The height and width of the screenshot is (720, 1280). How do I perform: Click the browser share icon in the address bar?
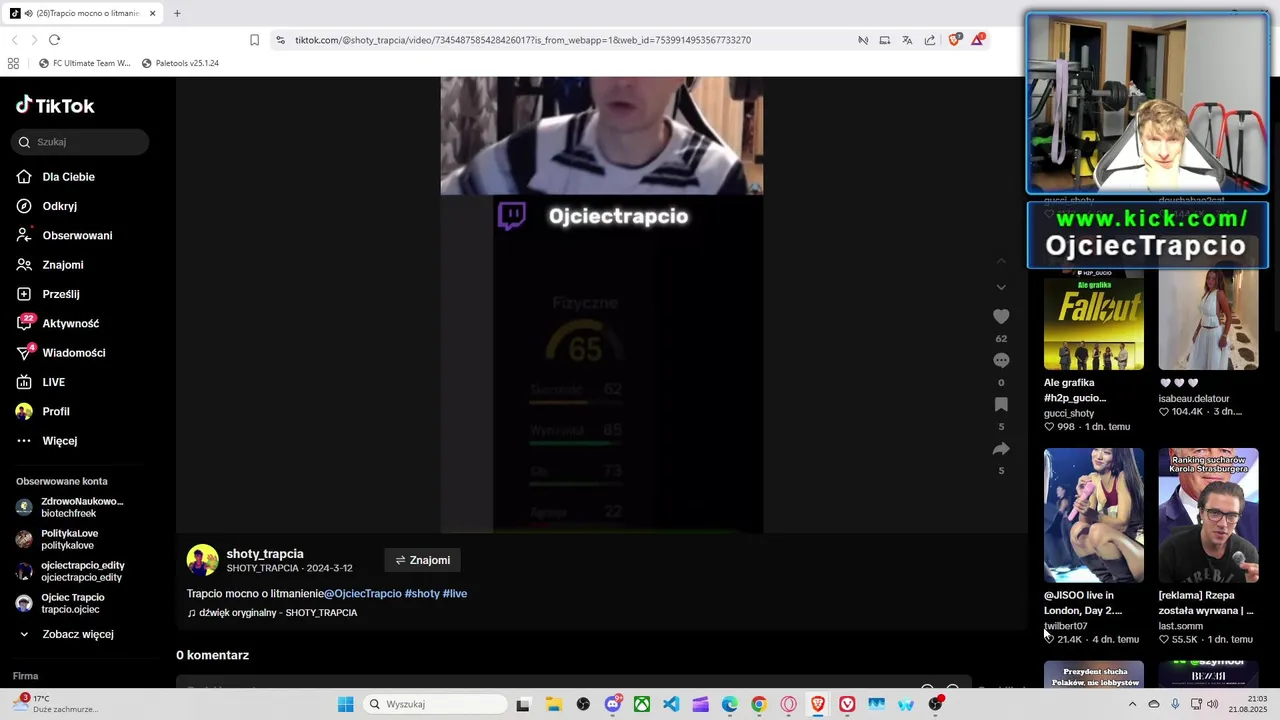(930, 40)
